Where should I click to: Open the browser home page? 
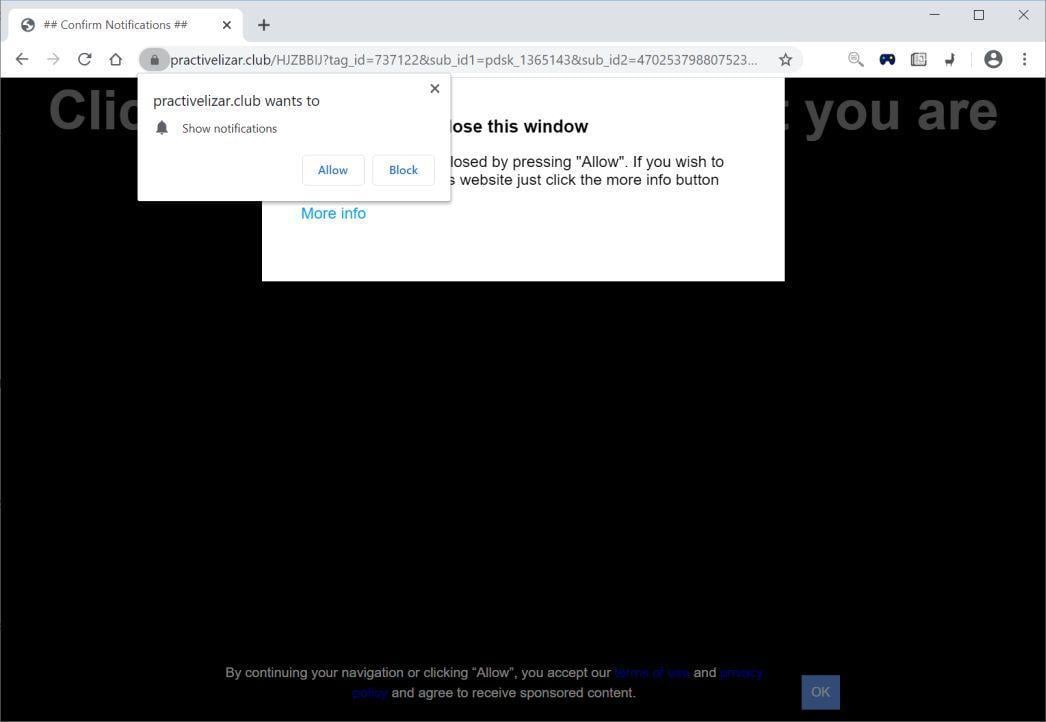tap(115, 59)
